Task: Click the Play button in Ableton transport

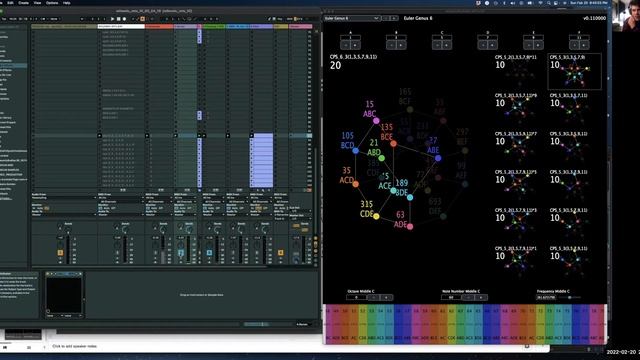Action: click(x=113, y=19)
